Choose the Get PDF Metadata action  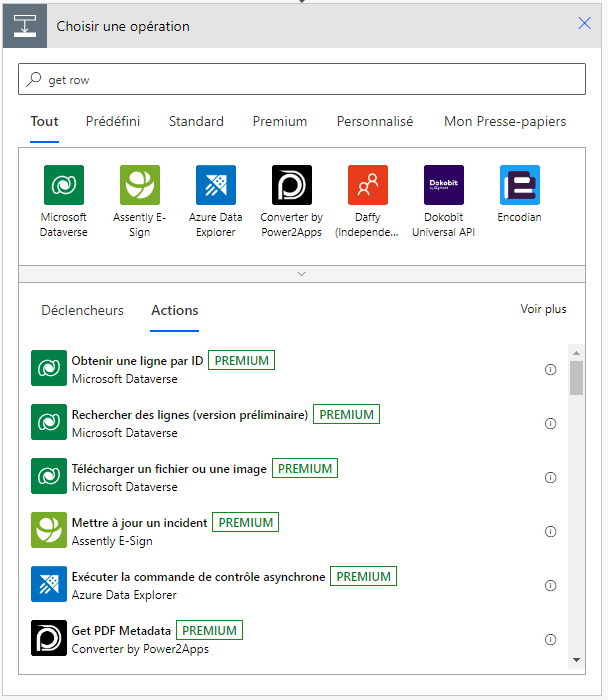(295, 639)
